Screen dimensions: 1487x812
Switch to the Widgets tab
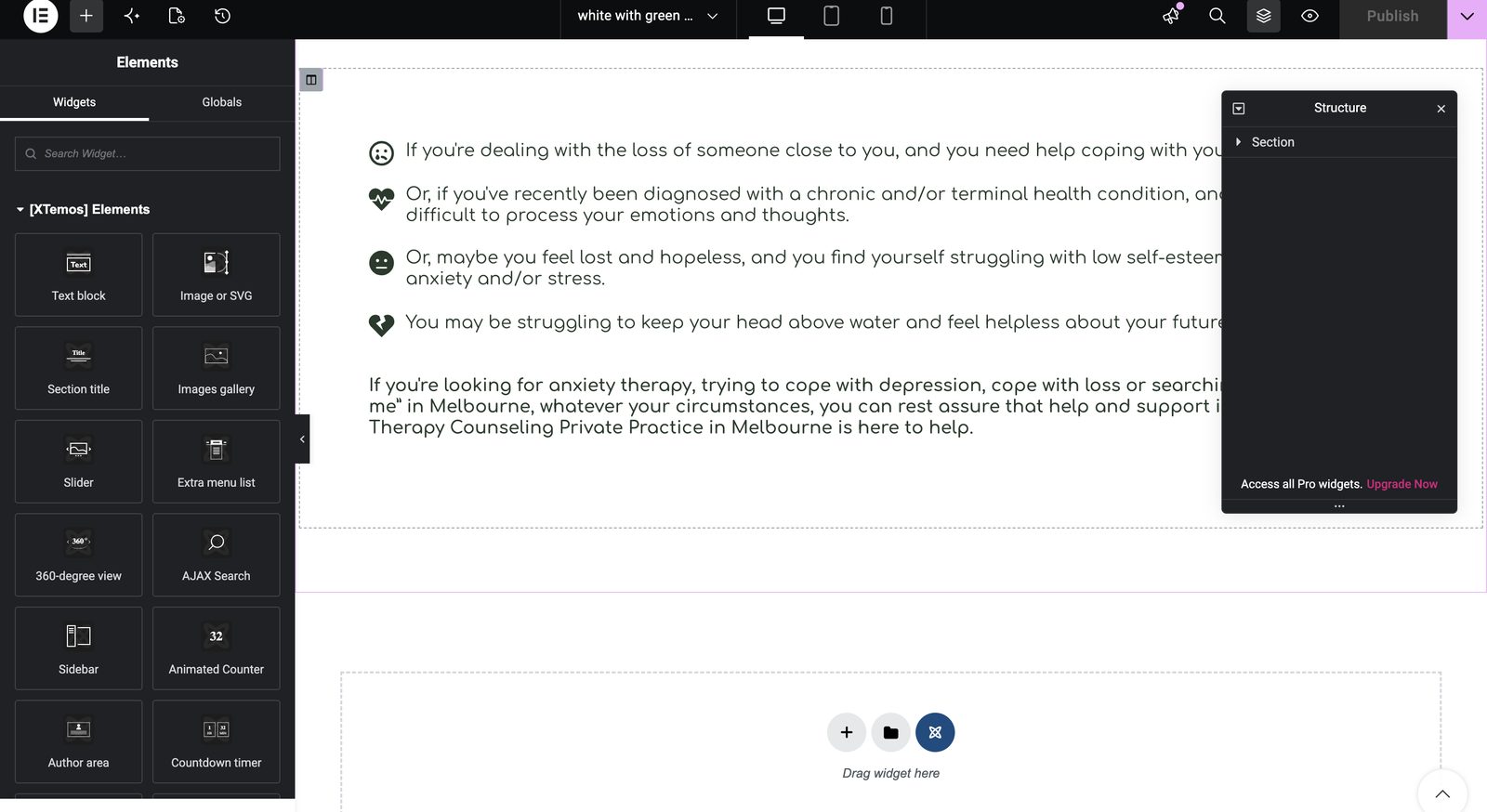pos(74,102)
